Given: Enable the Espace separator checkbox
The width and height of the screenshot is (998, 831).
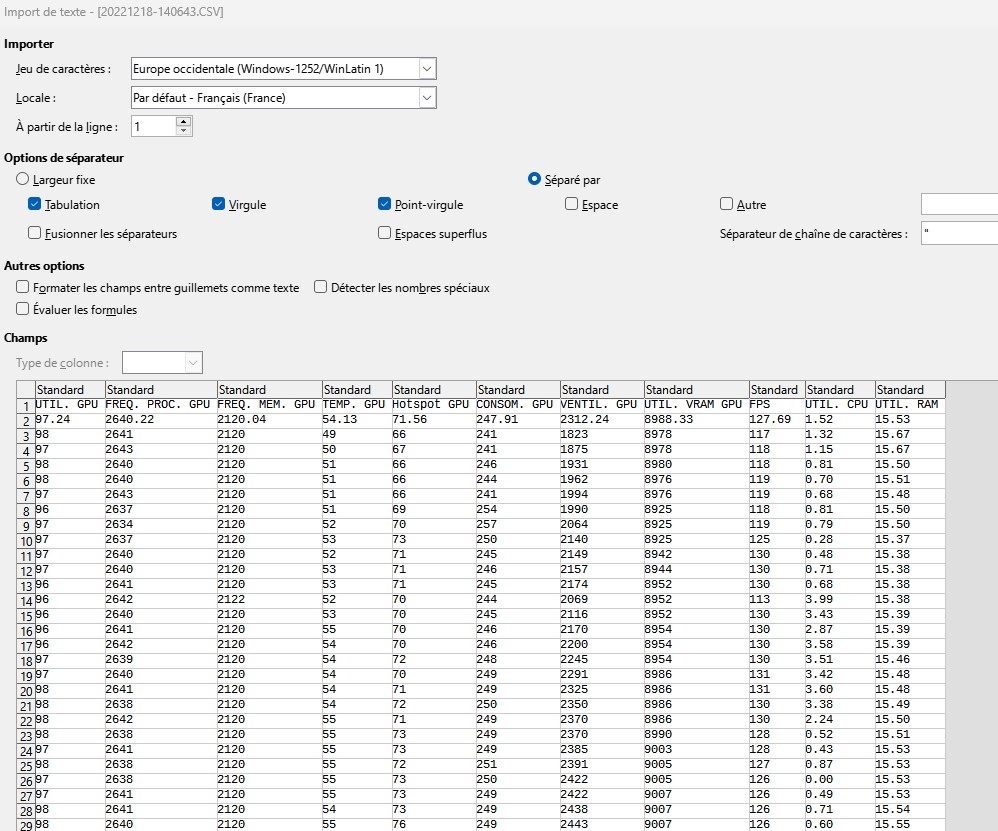Looking at the screenshot, I should 571,204.
